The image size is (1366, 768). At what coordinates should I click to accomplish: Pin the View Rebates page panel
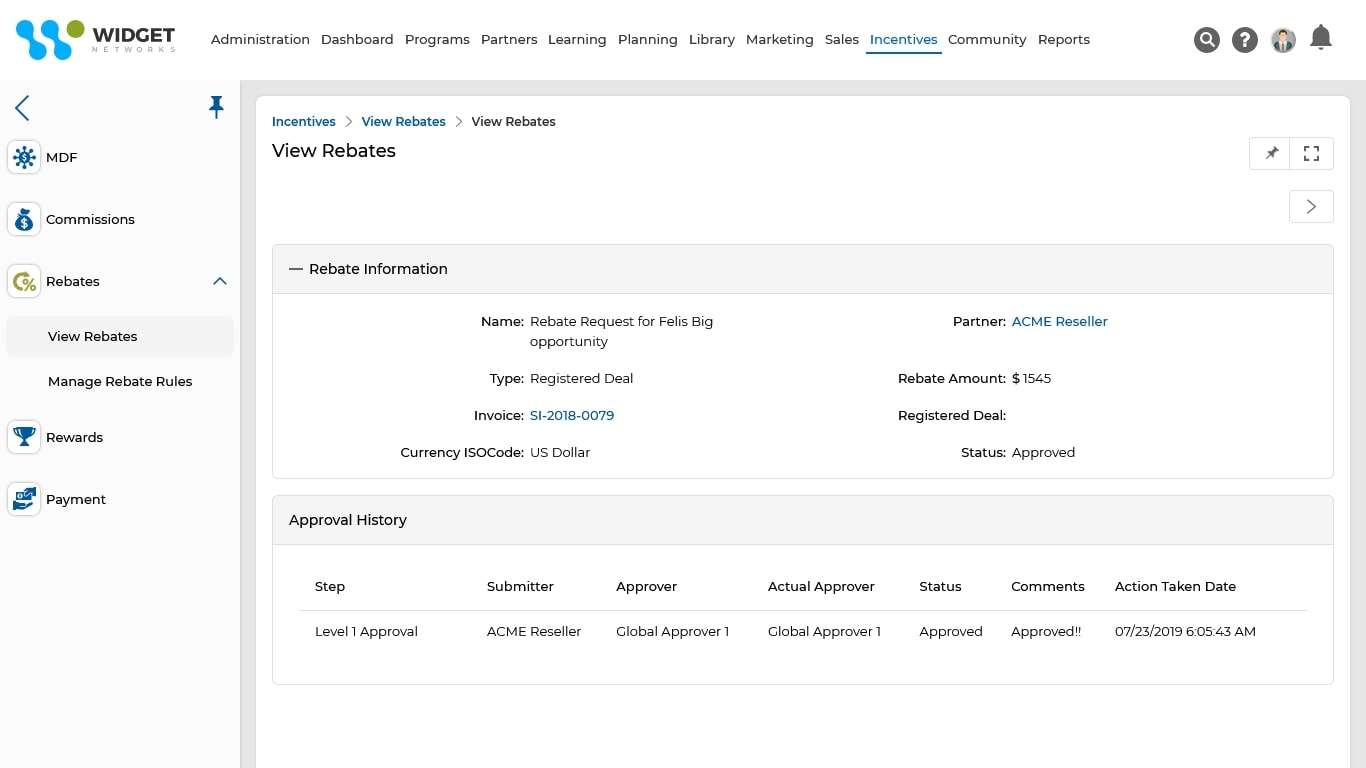1271,154
